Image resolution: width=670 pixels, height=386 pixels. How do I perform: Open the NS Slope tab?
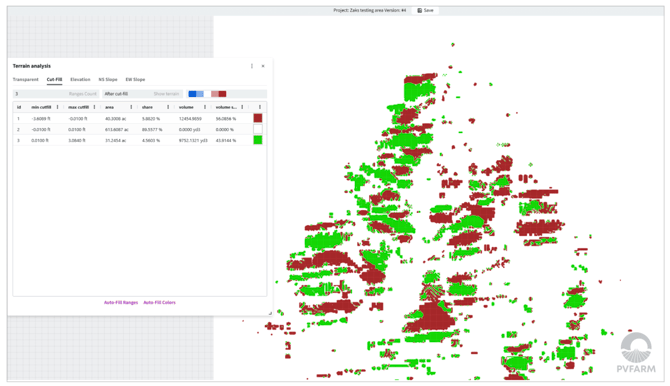pos(108,80)
